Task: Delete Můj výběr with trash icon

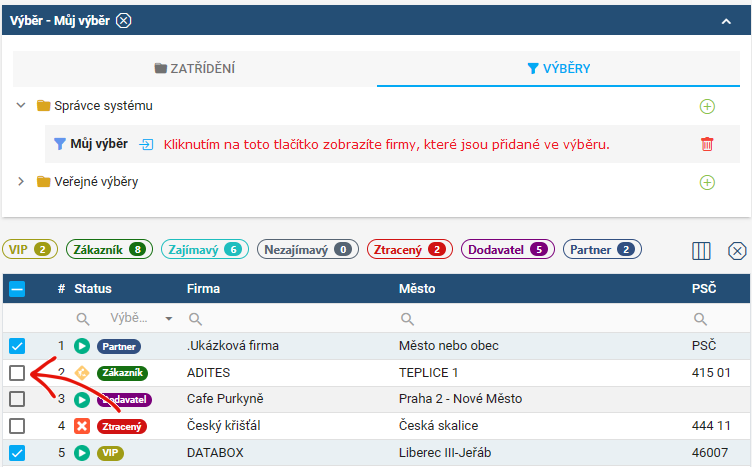Action: (x=707, y=144)
